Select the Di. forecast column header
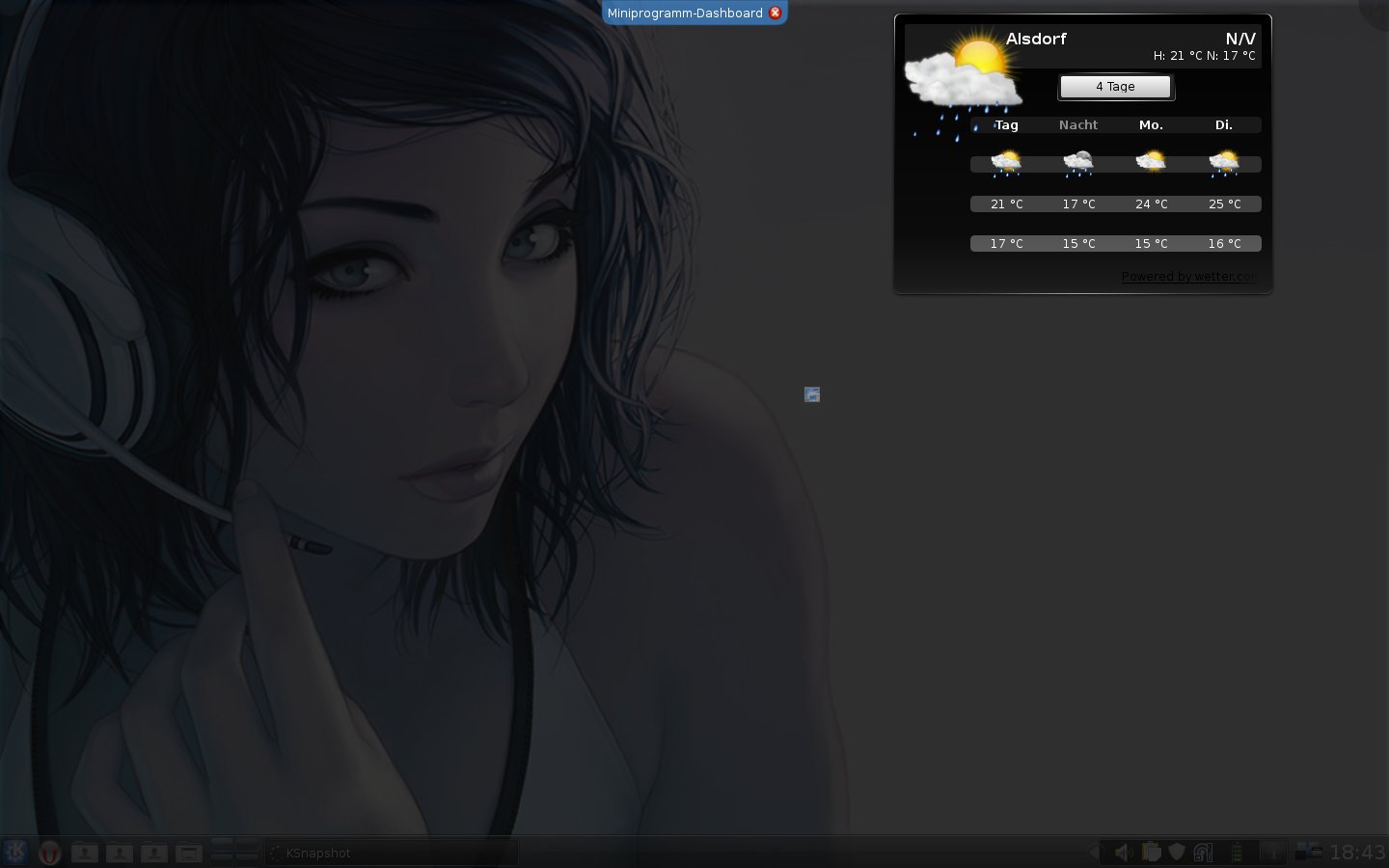The image size is (1389, 868). pos(1224,125)
